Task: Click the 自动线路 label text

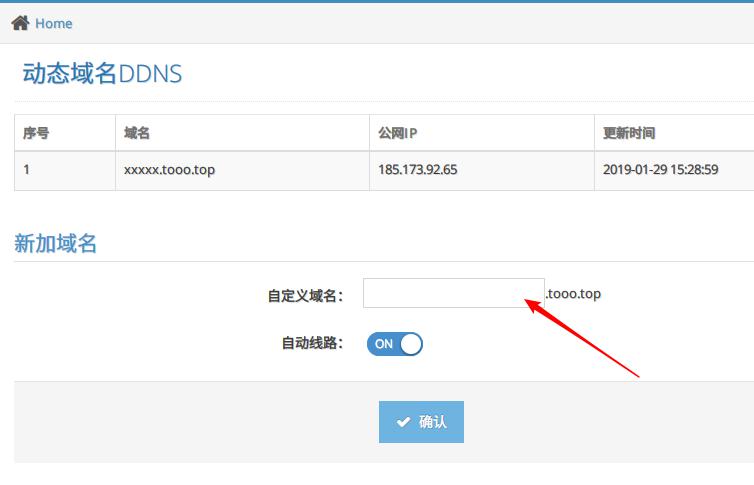Action: [x=311, y=344]
